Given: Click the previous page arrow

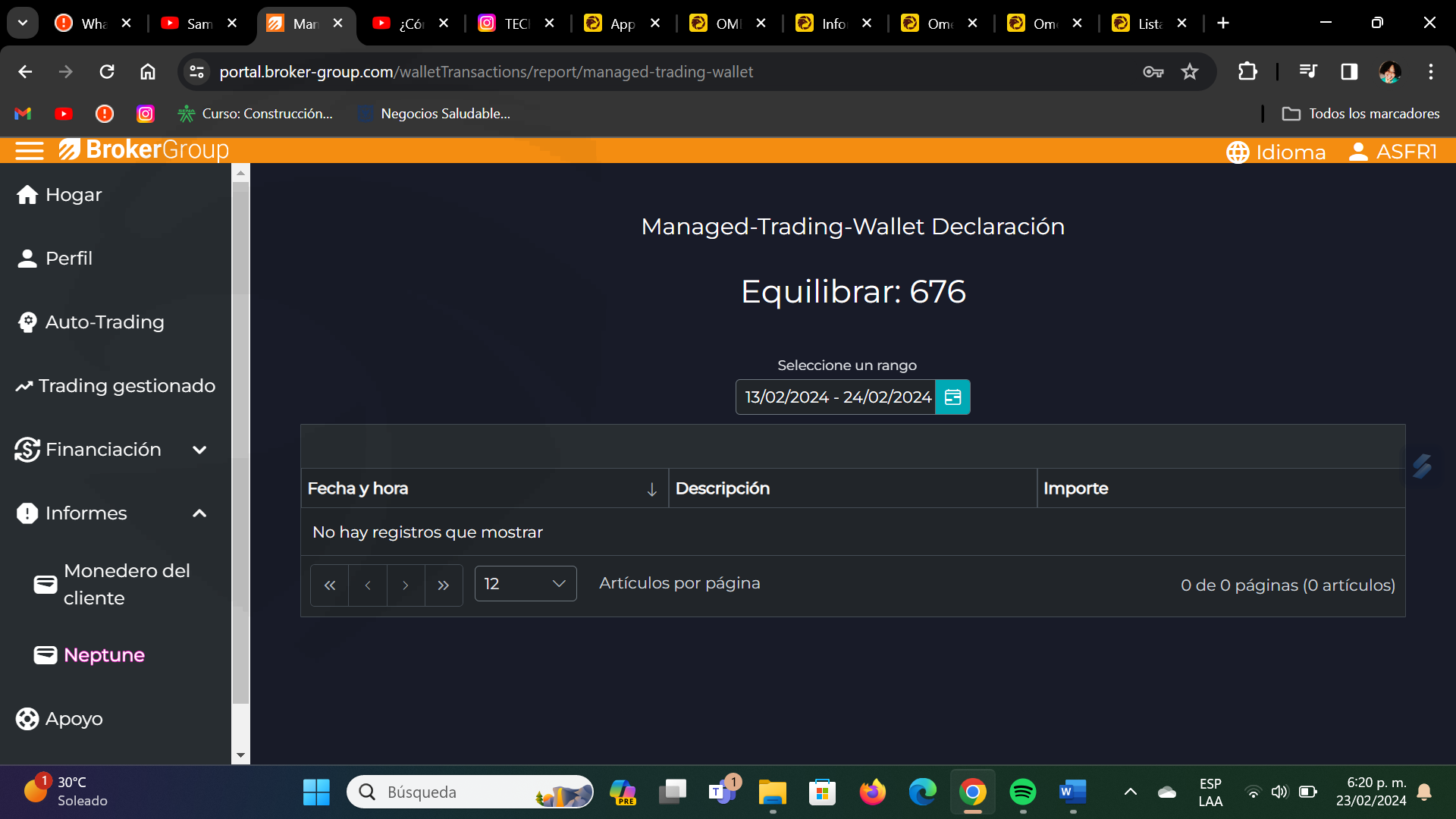Looking at the screenshot, I should coord(368,585).
